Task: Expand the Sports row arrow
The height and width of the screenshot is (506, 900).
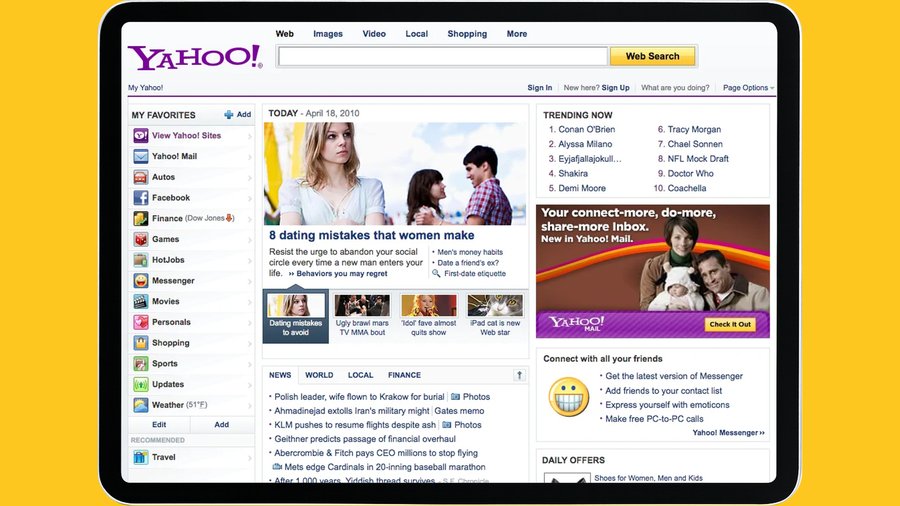Action: [250, 364]
